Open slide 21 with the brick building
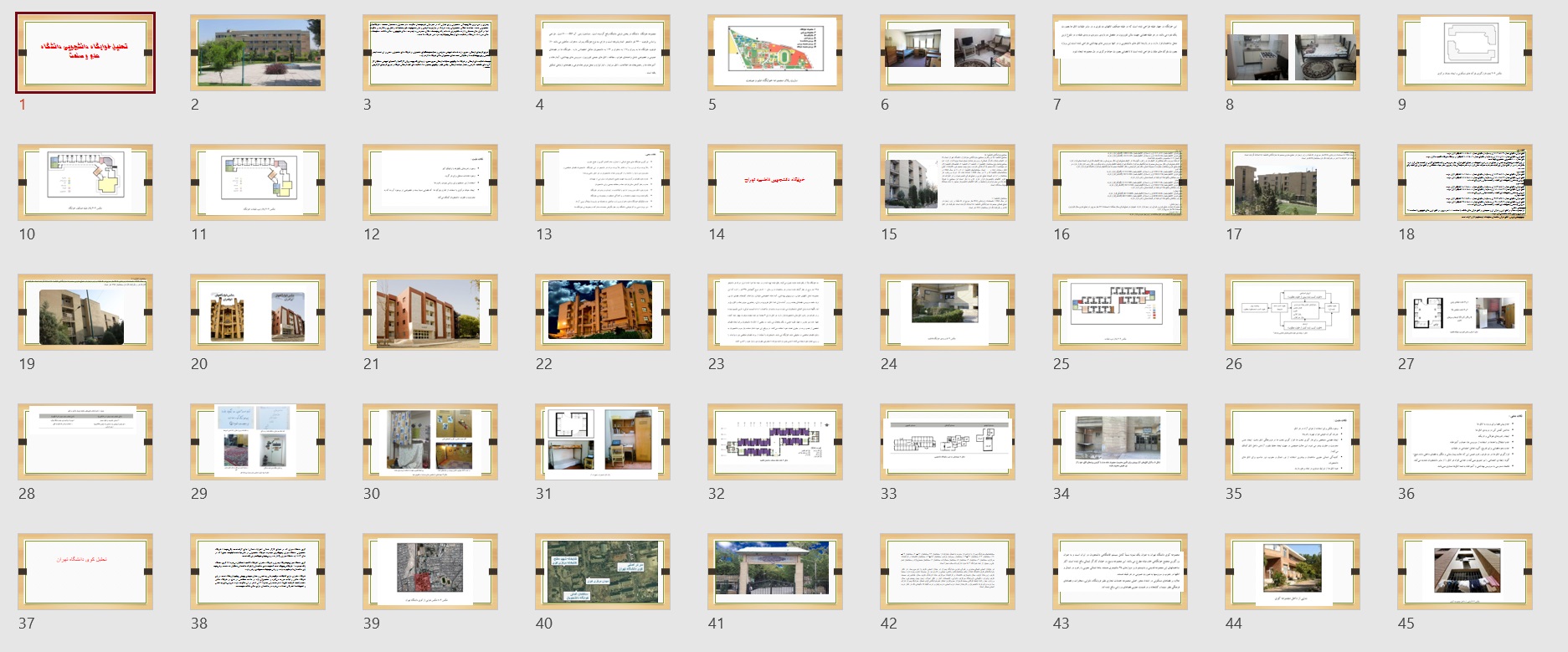 (430, 312)
